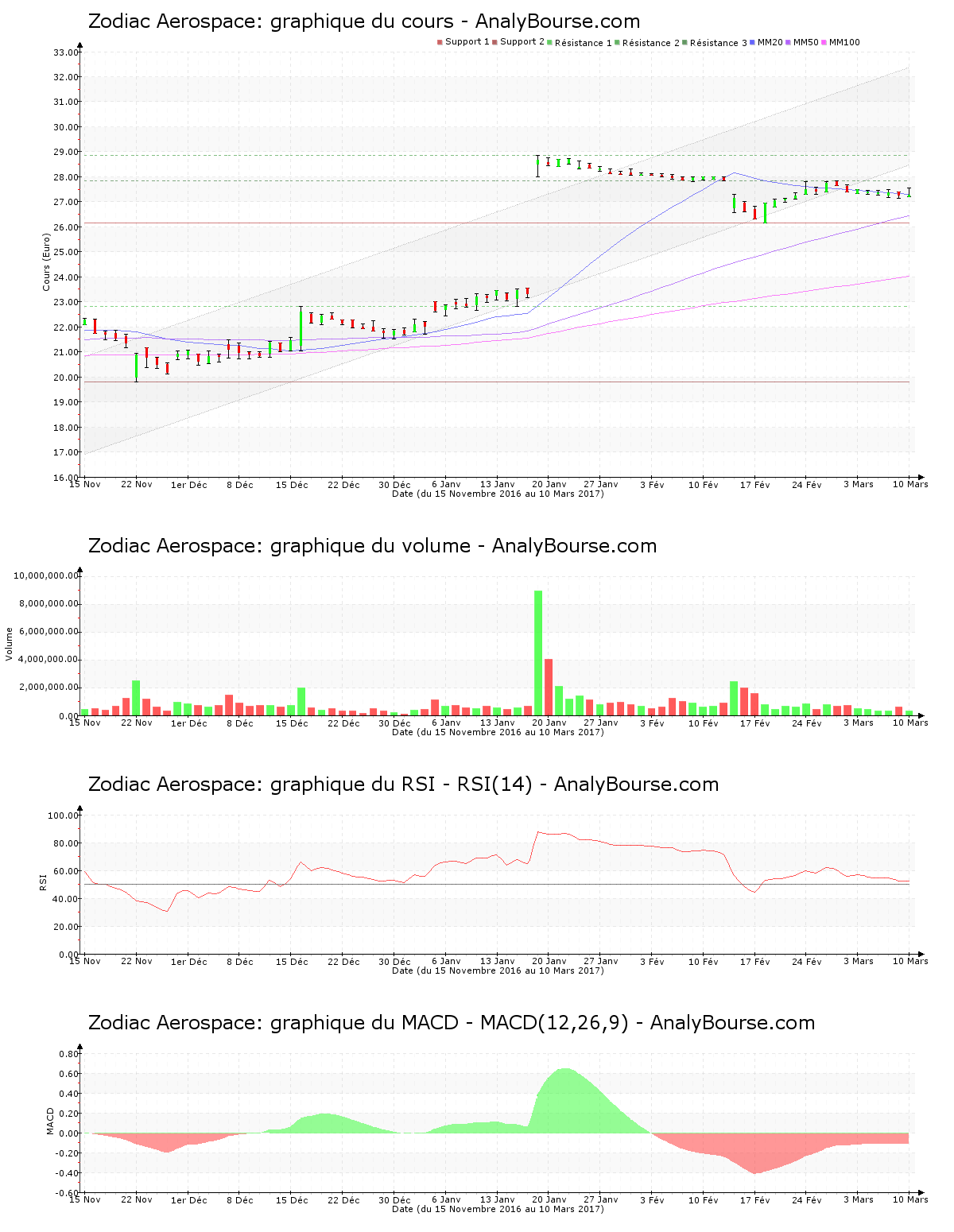This screenshot has height=1232, width=954.
Task: Click the 33.00 price axis value
Action: coord(65,52)
